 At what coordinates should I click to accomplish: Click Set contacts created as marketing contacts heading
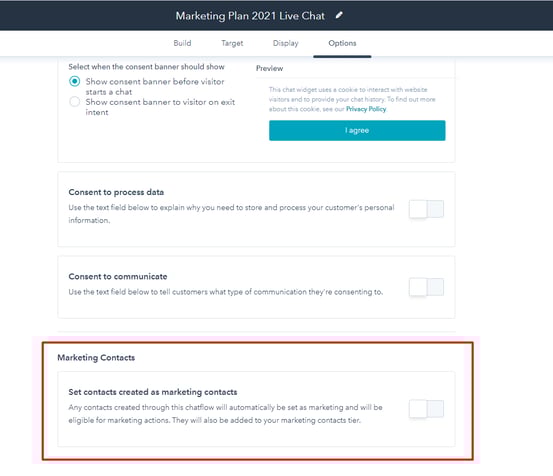click(x=153, y=392)
